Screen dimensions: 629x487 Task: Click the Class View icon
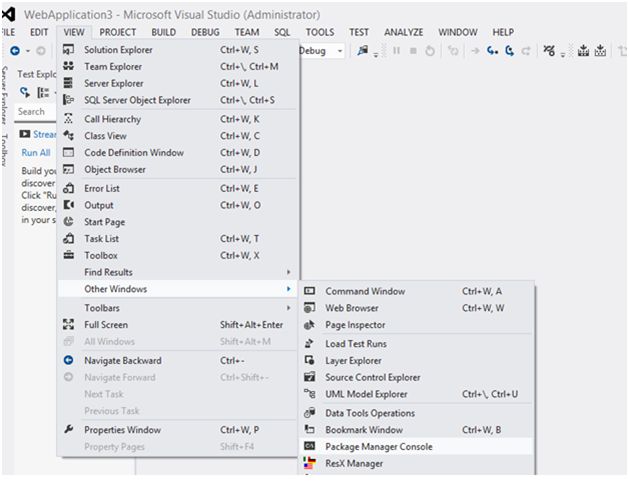pos(69,136)
